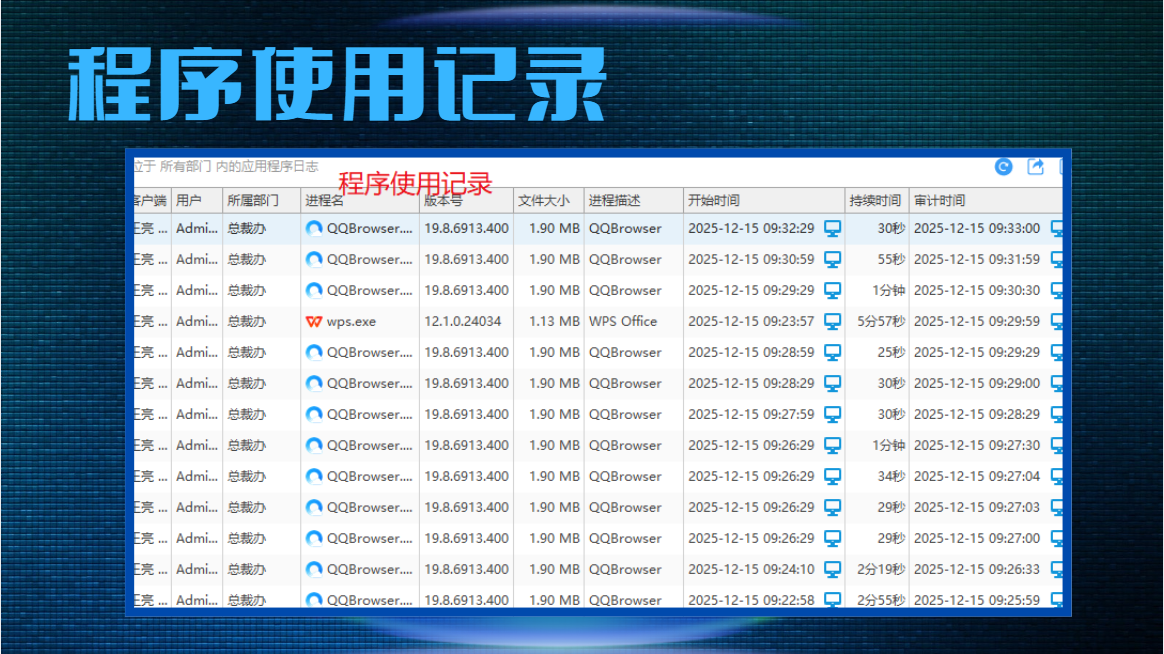Select the wps.exe log row
This screenshot has width=1164, height=654.
click(x=598, y=321)
